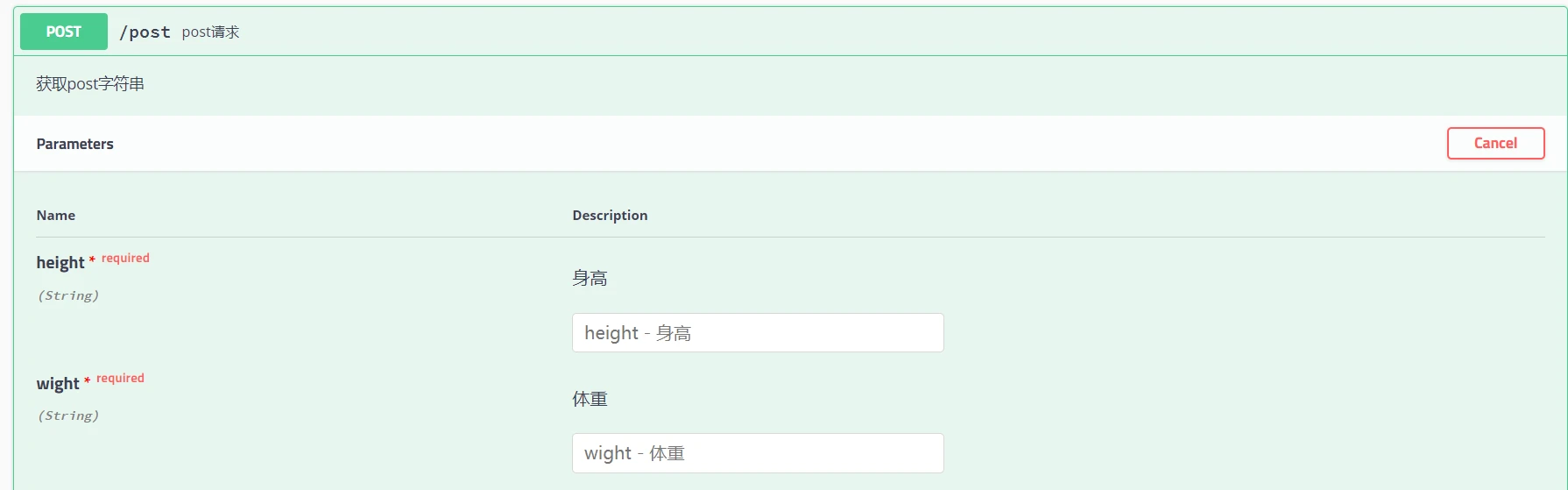The width and height of the screenshot is (1568, 490).
Task: Click the green POST method badge
Action: tap(64, 32)
